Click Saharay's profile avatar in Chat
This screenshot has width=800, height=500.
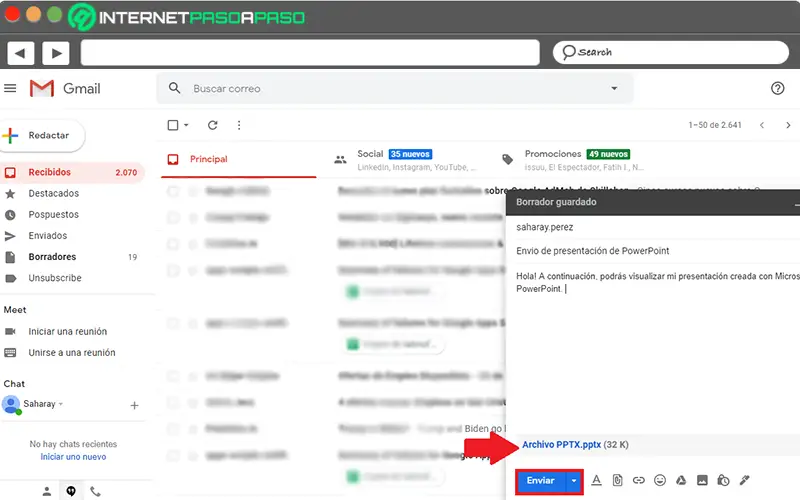pos(11,404)
